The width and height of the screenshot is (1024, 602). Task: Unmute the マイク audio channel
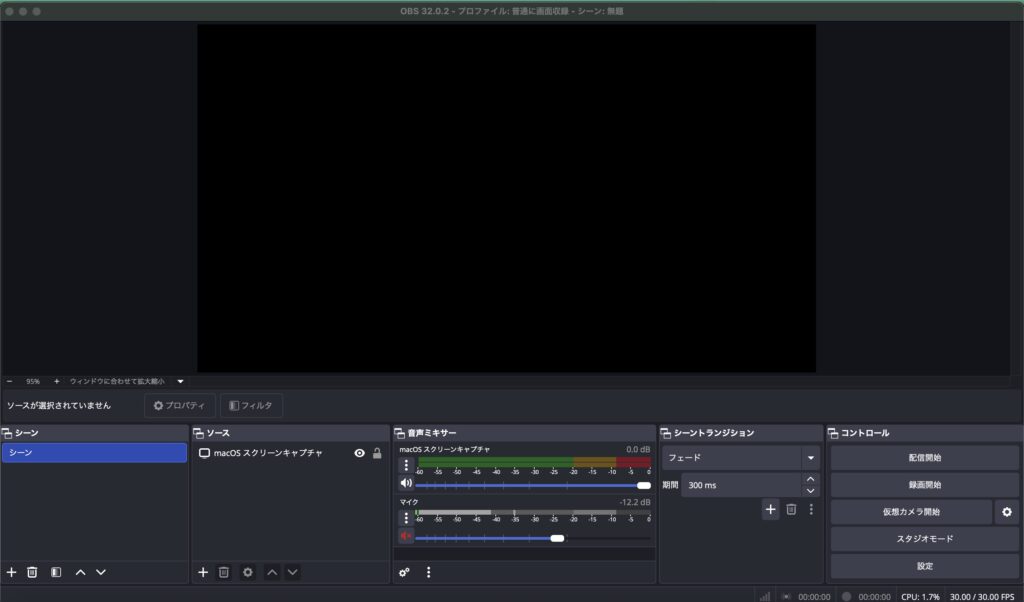pyautogui.click(x=406, y=537)
